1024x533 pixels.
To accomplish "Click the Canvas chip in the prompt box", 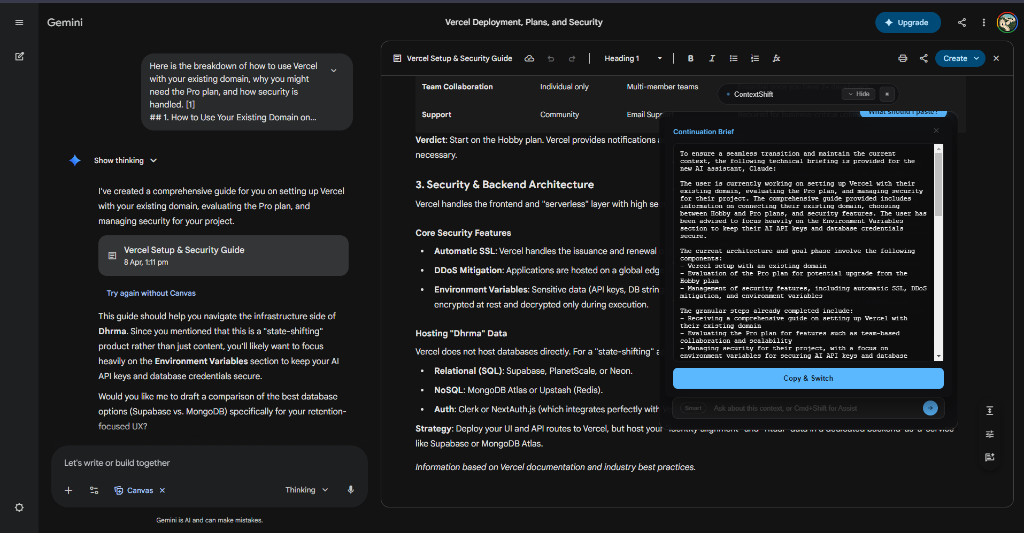I will 134,490.
